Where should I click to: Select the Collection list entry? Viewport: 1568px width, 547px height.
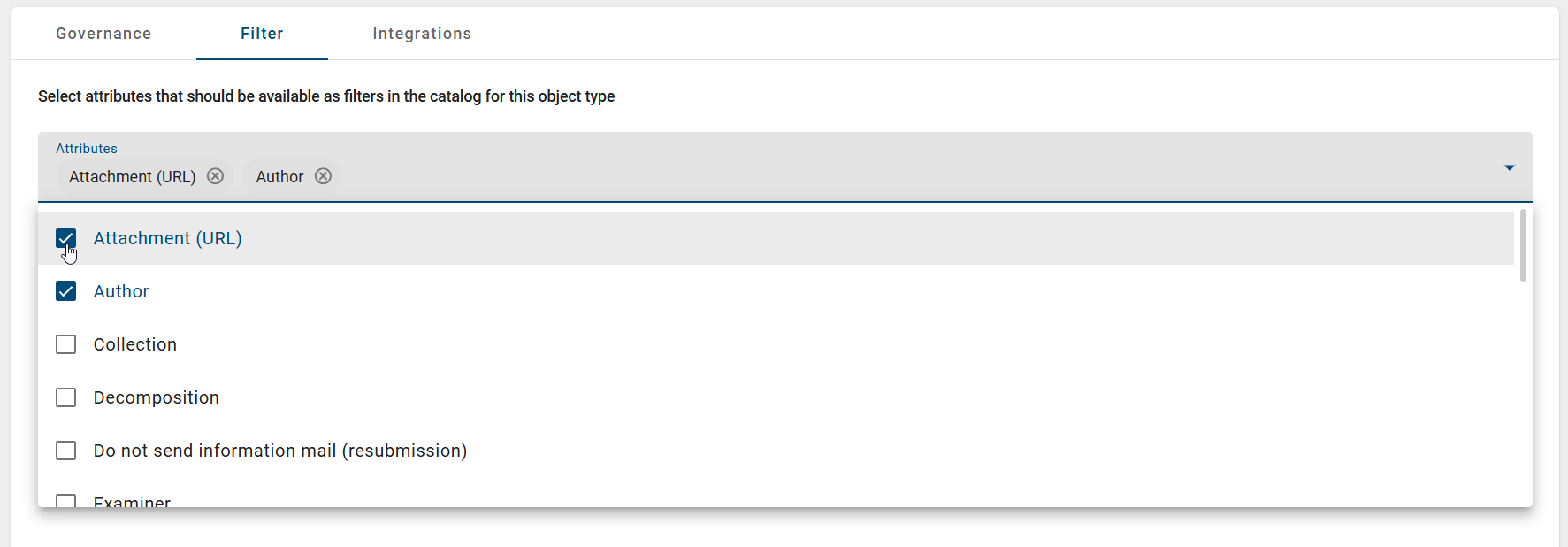pos(134,344)
